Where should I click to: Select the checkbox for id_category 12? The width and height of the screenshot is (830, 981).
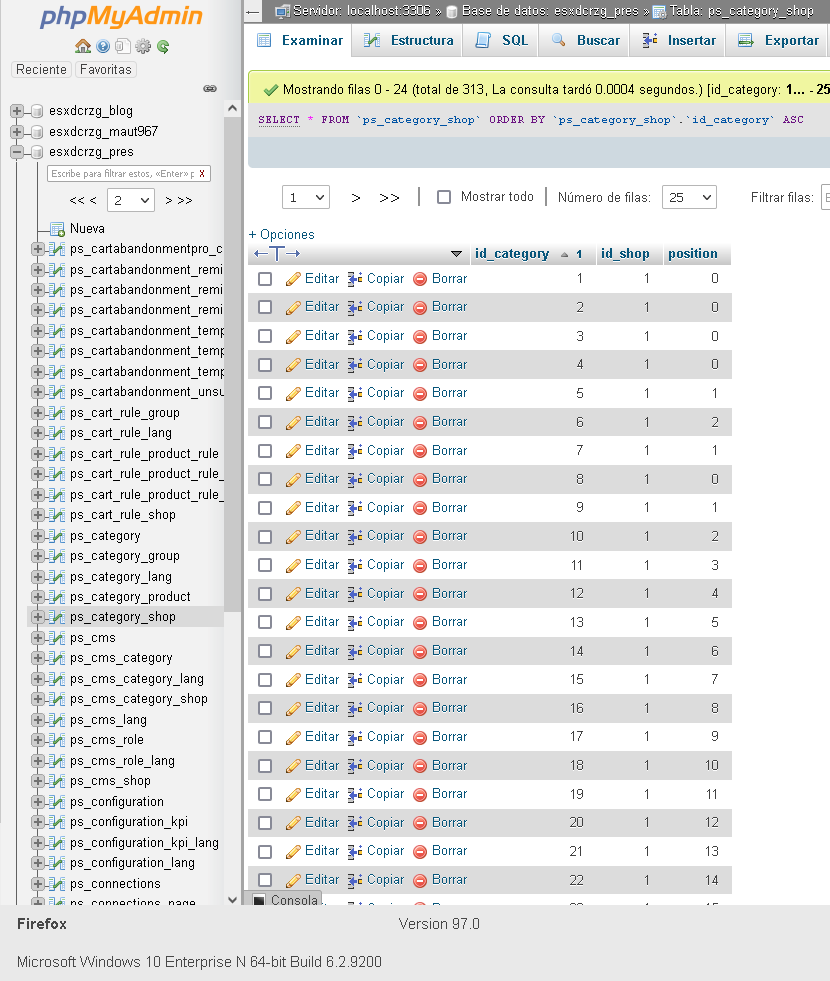point(265,594)
